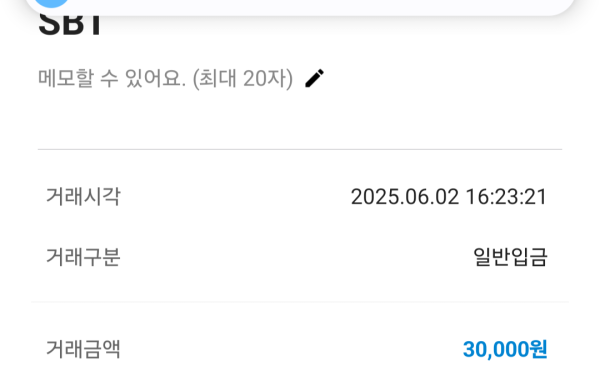600x376 pixels.
Task: Select the date 2025.06.02 in timestamp
Action: pyautogui.click(x=405, y=197)
